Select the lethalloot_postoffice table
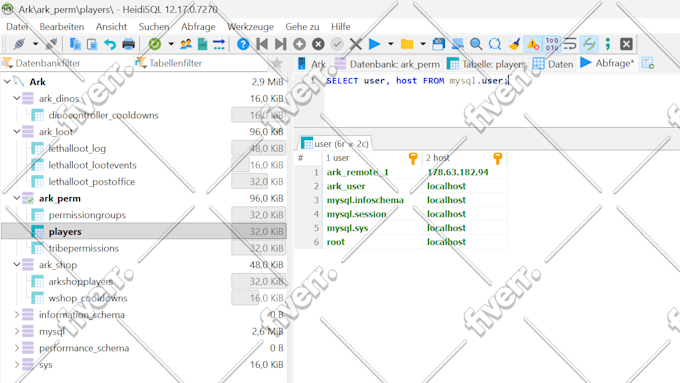Image resolution: width=680 pixels, height=383 pixels. pos(92,182)
